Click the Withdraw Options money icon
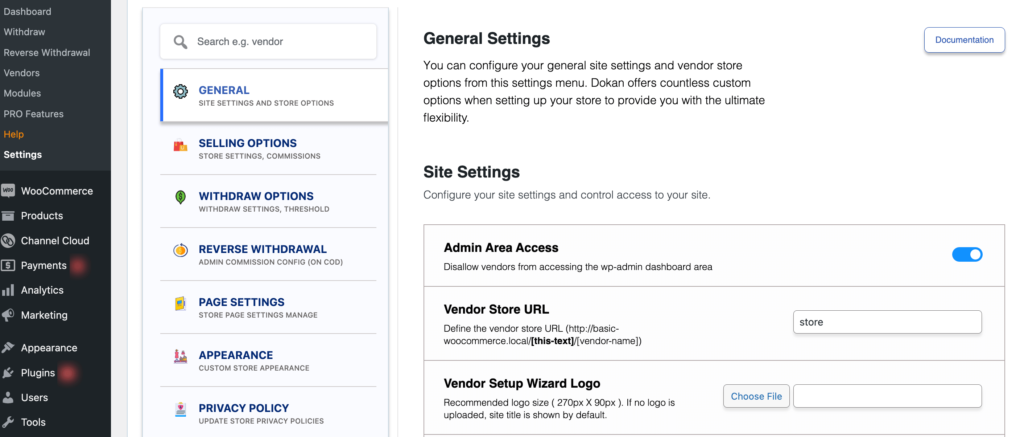Viewport: 1024px width, 437px height. click(180, 197)
